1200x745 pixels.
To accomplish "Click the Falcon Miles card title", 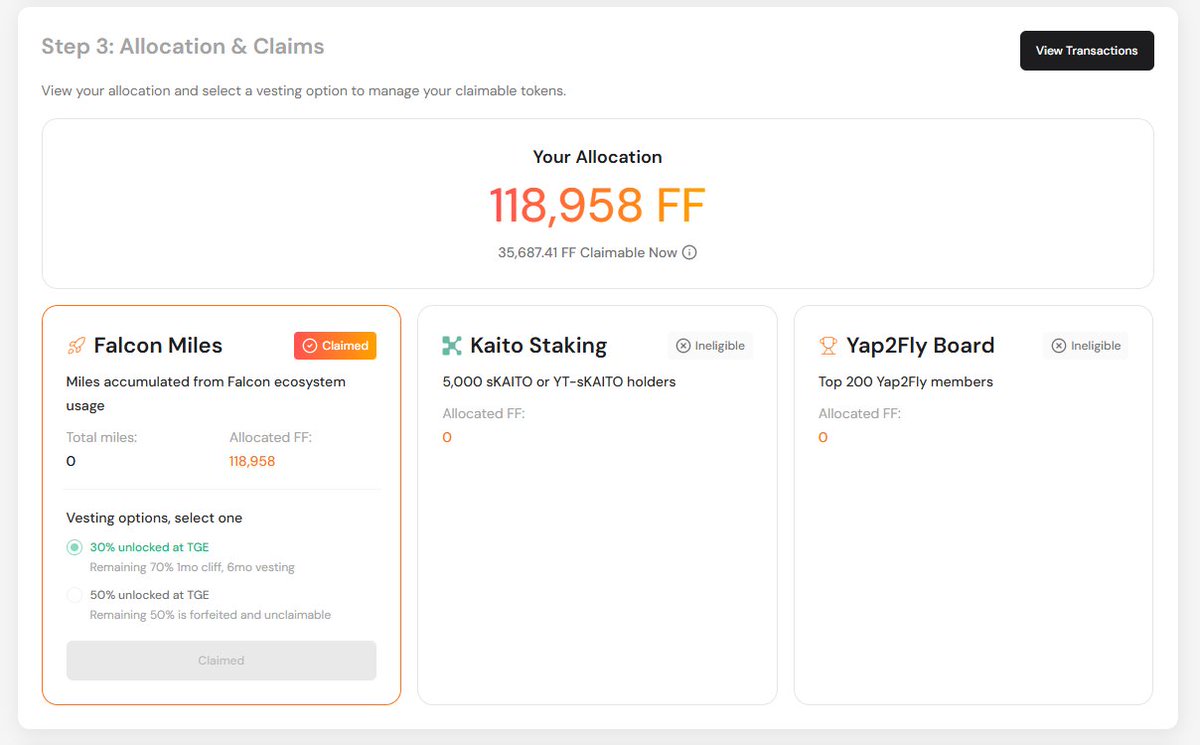I will 158,346.
